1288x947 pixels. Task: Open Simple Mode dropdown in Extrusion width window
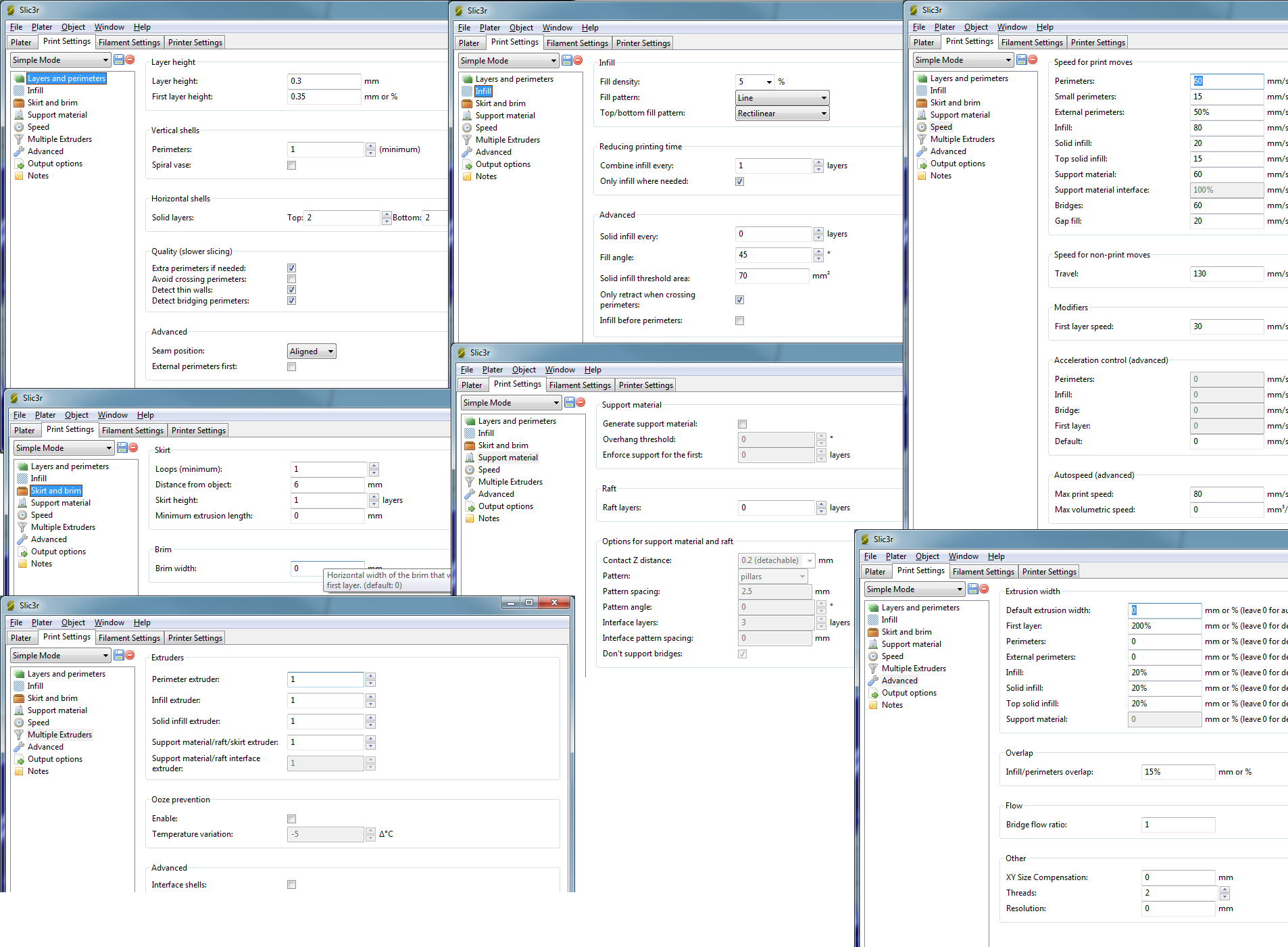[914, 589]
